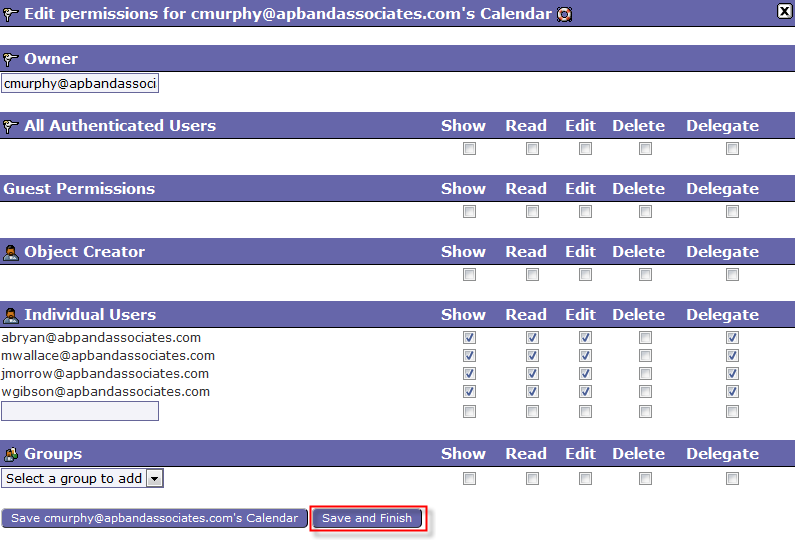Close the Edit permissions dialog
Viewport: 795px width, 546px height.
pos(784,11)
